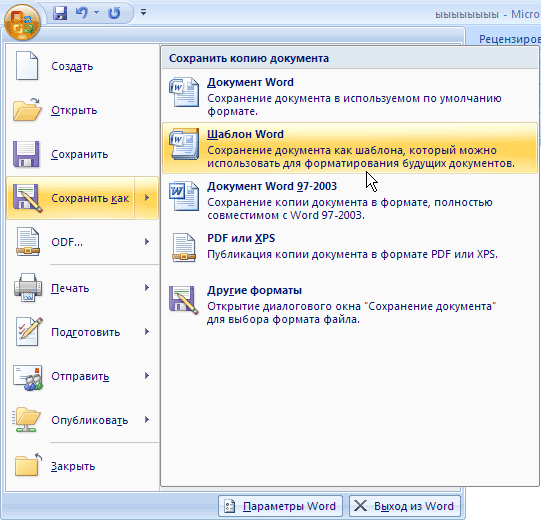Click the Шаблон Word template icon

coord(184,144)
